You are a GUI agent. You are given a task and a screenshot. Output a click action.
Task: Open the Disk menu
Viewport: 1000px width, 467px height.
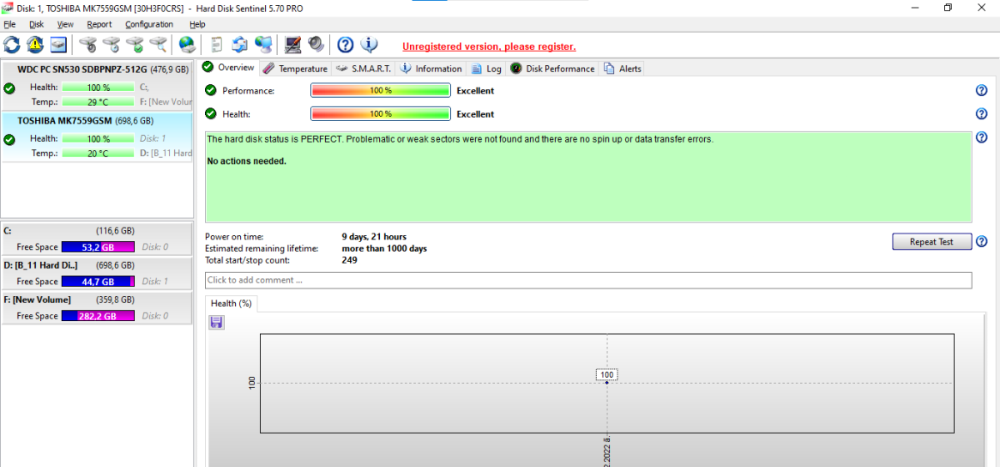pos(36,24)
